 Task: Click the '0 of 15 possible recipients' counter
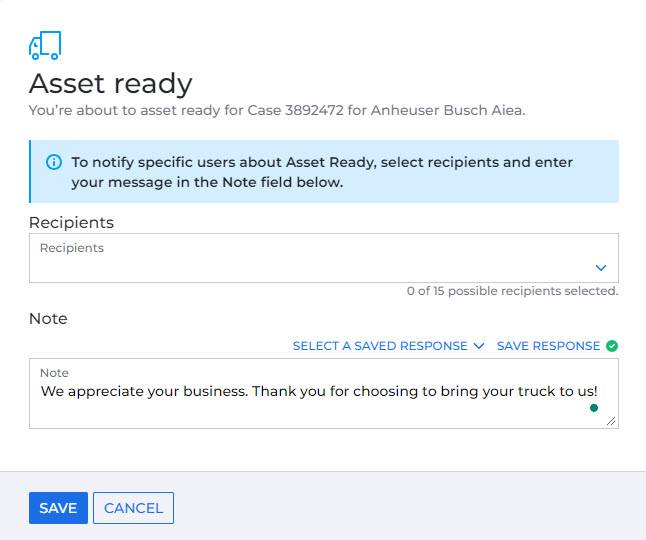coord(513,291)
